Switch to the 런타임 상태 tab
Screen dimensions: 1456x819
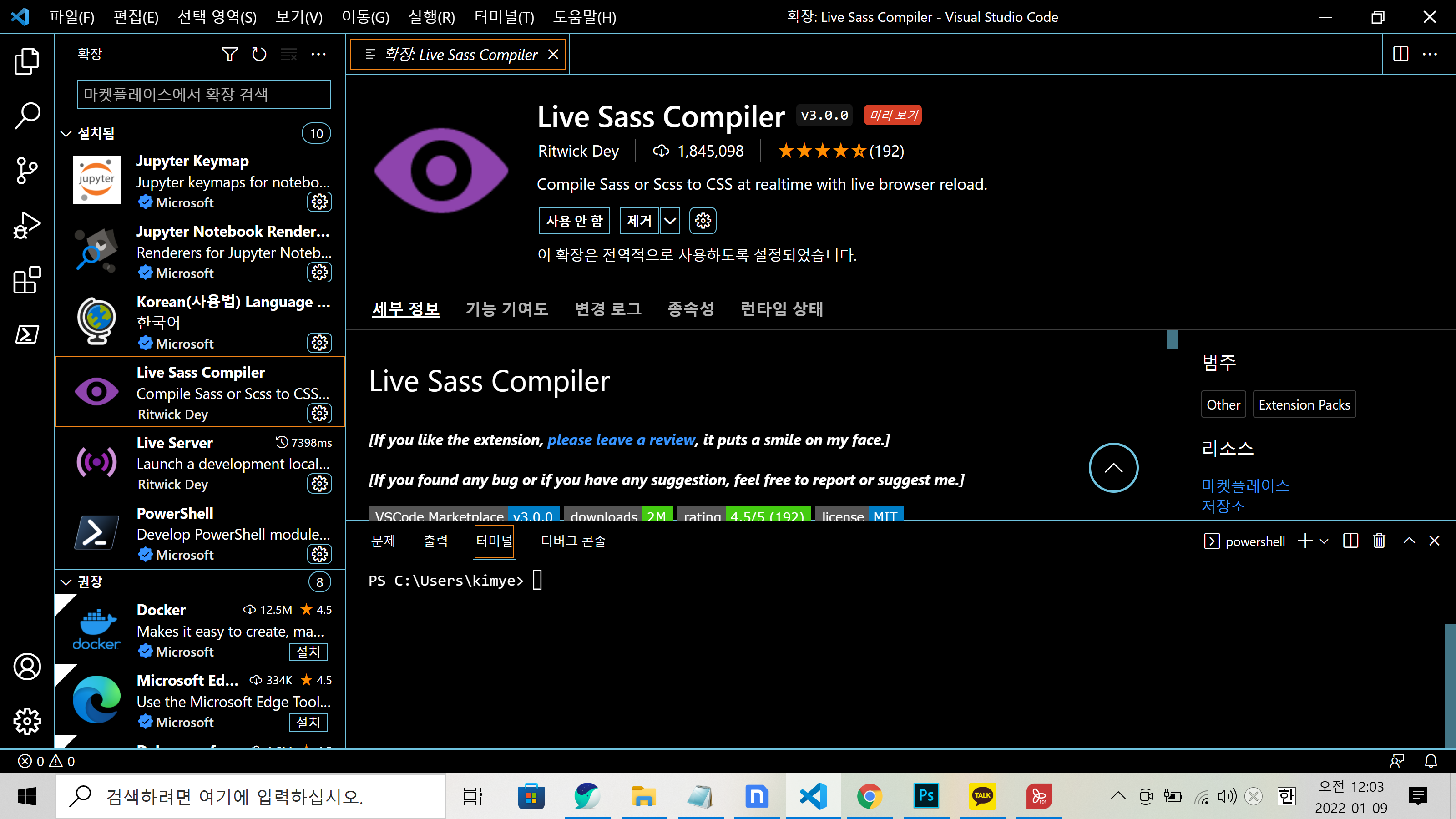[781, 308]
